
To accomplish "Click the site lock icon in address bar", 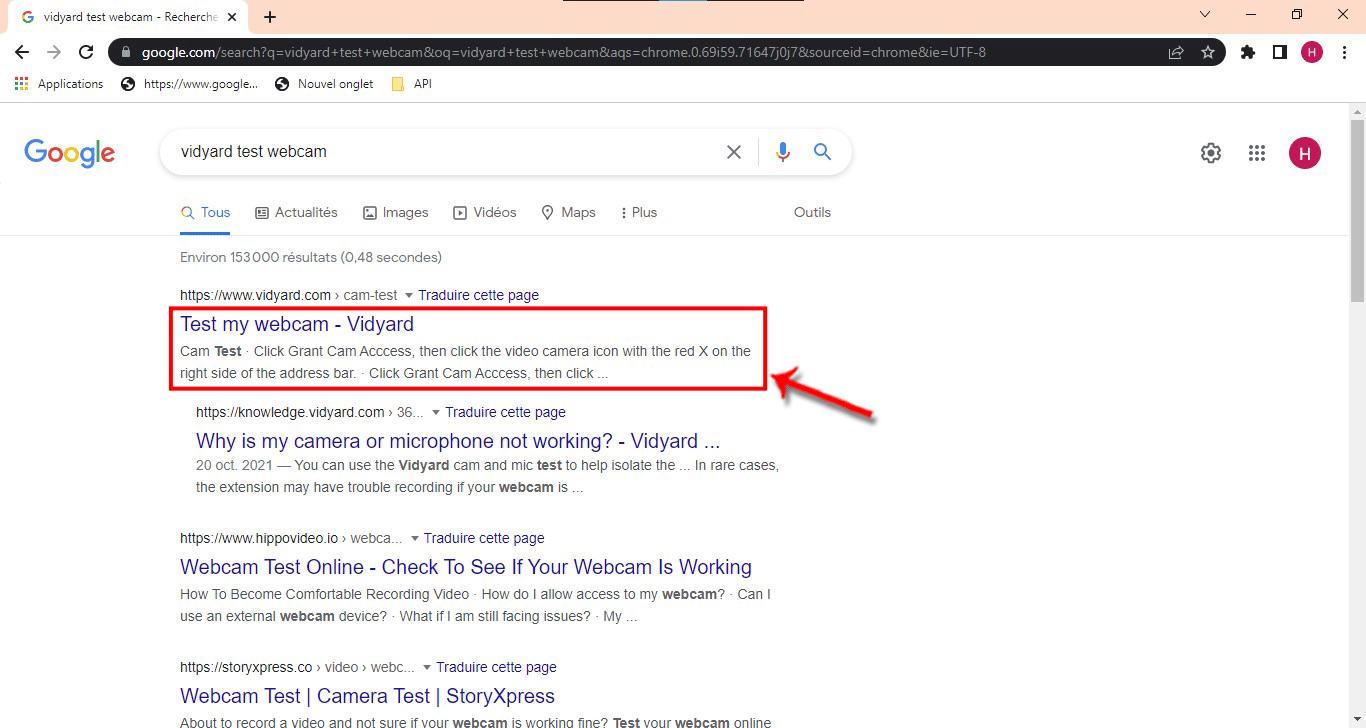I will [x=126, y=52].
